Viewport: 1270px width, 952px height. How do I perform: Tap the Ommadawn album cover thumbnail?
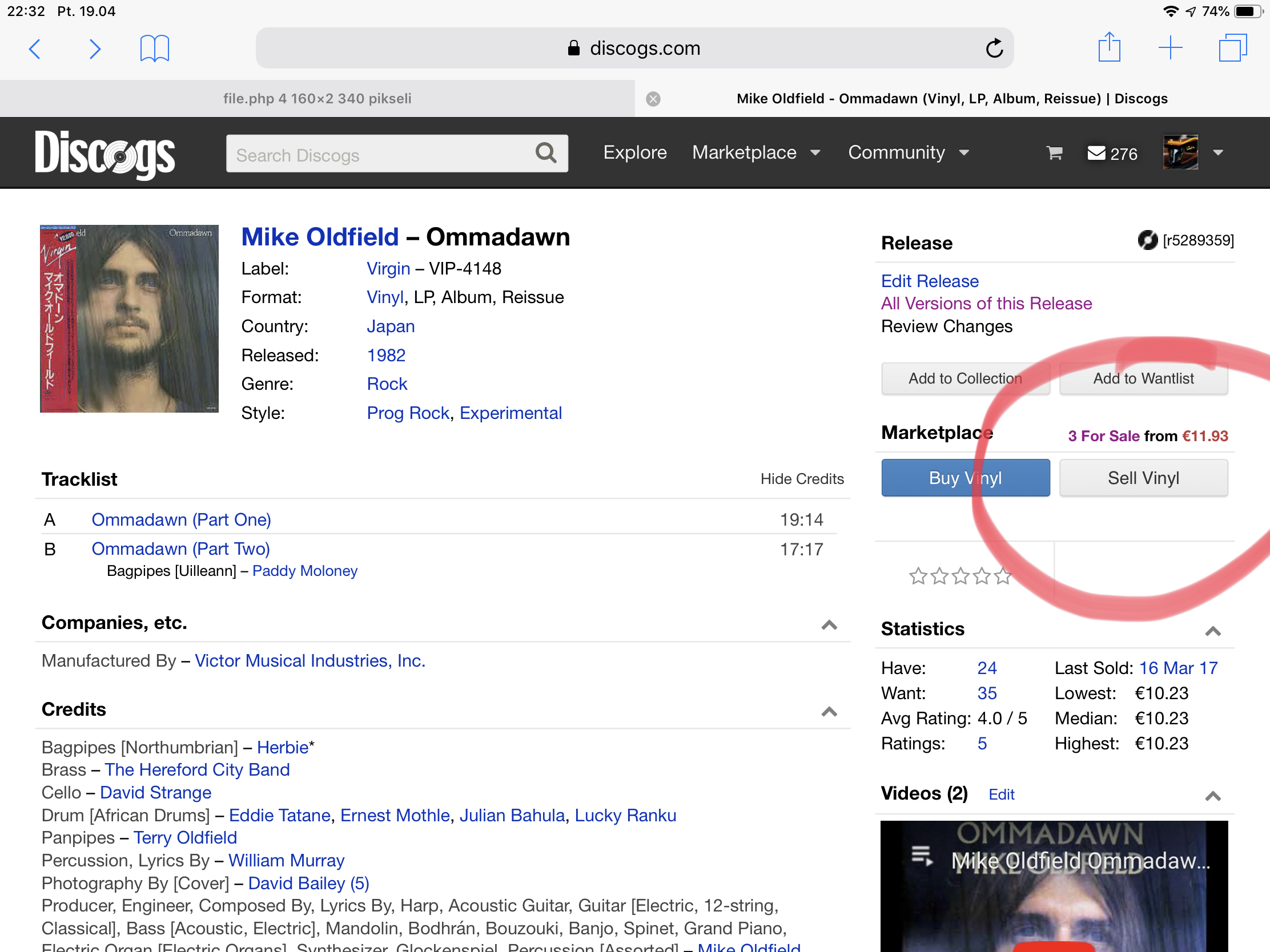129,318
